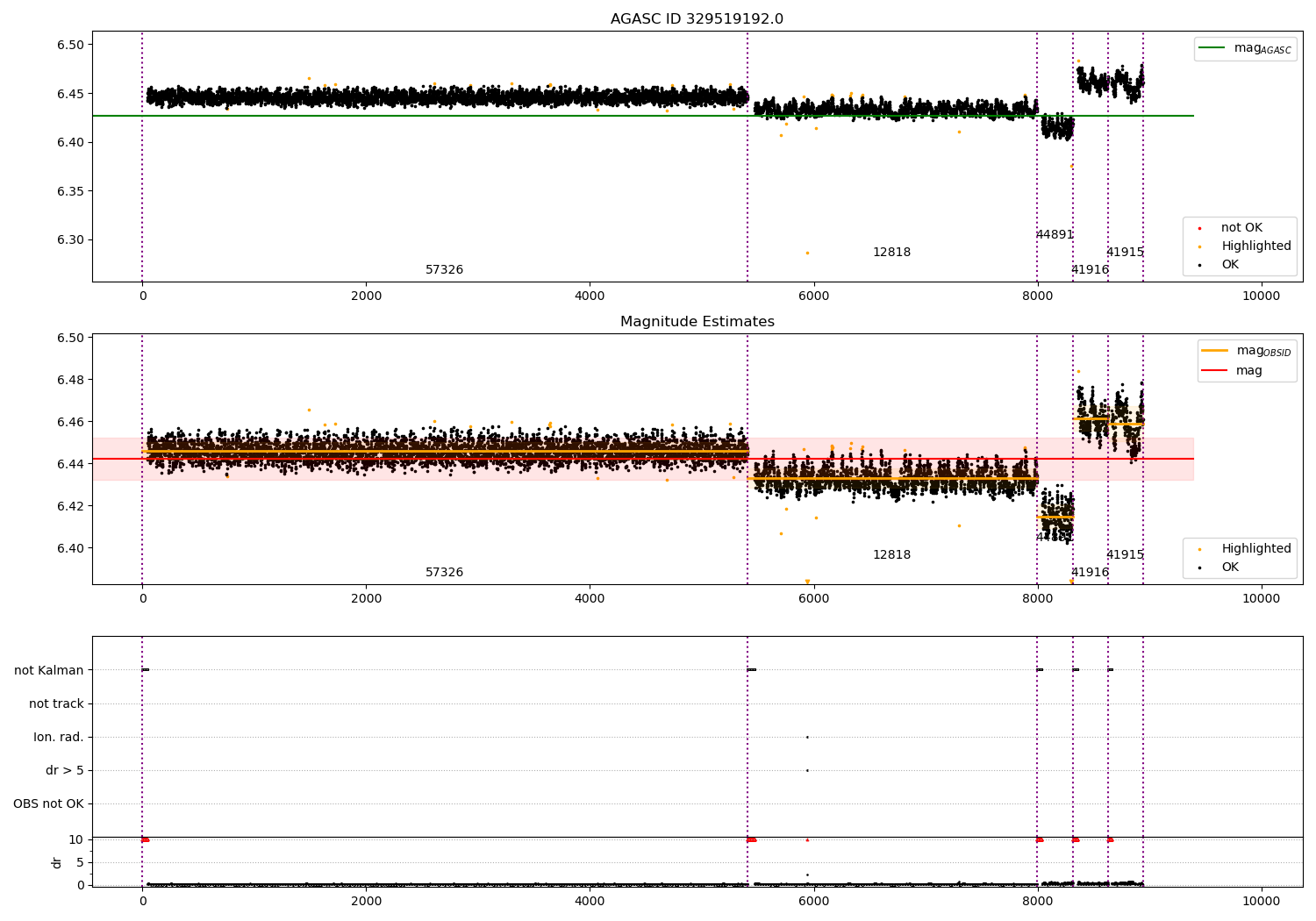This screenshot has height=921, width=1316.
Task: Select the 12818 observation label in top plot
Action: pyautogui.click(x=891, y=253)
